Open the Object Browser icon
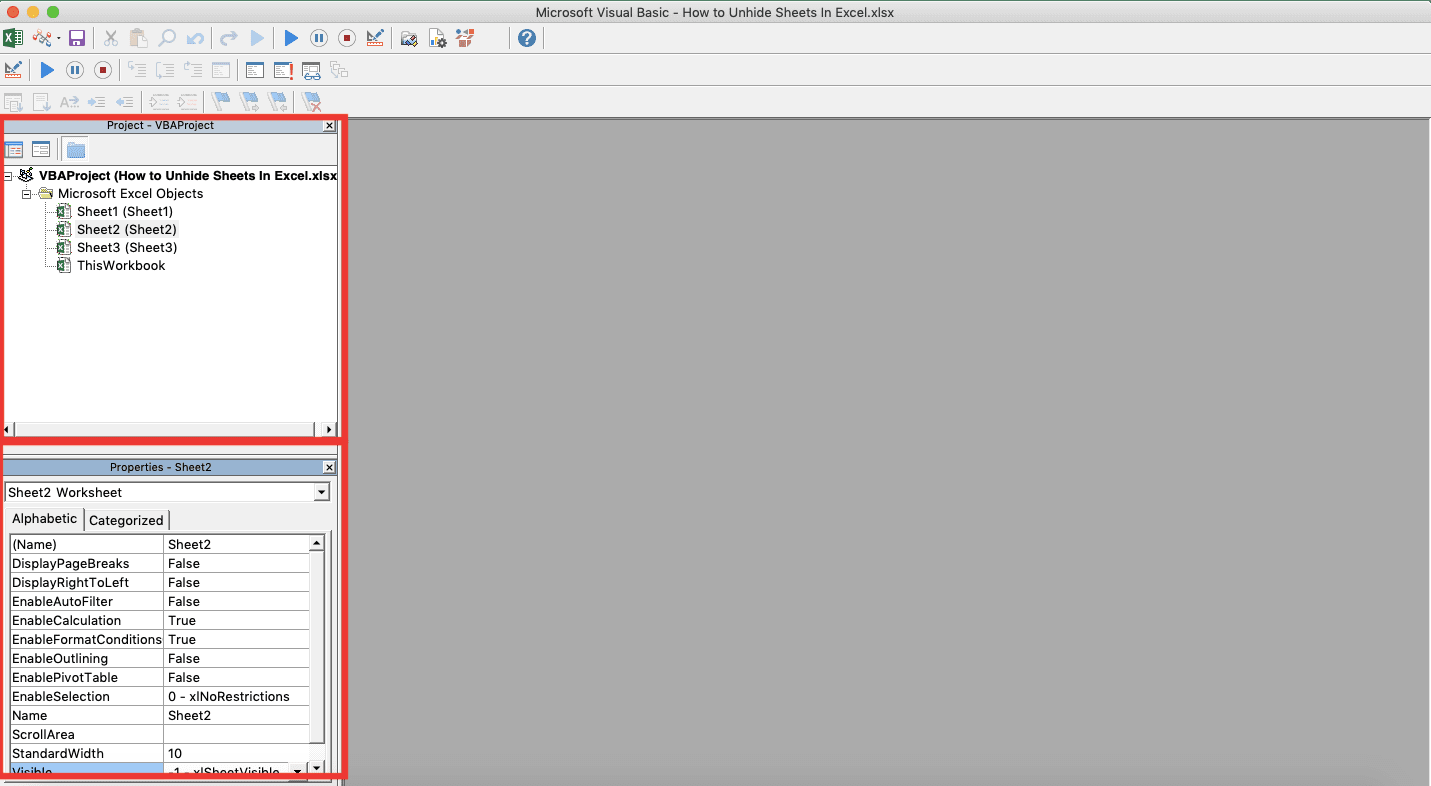The width and height of the screenshot is (1431, 786). coord(465,38)
